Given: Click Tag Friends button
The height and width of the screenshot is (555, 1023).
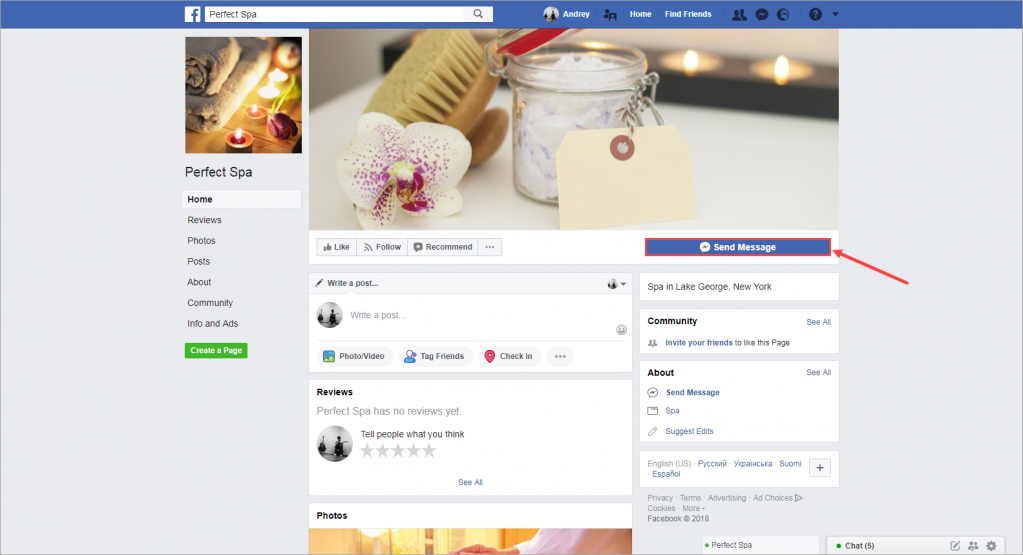Looking at the screenshot, I should (435, 356).
